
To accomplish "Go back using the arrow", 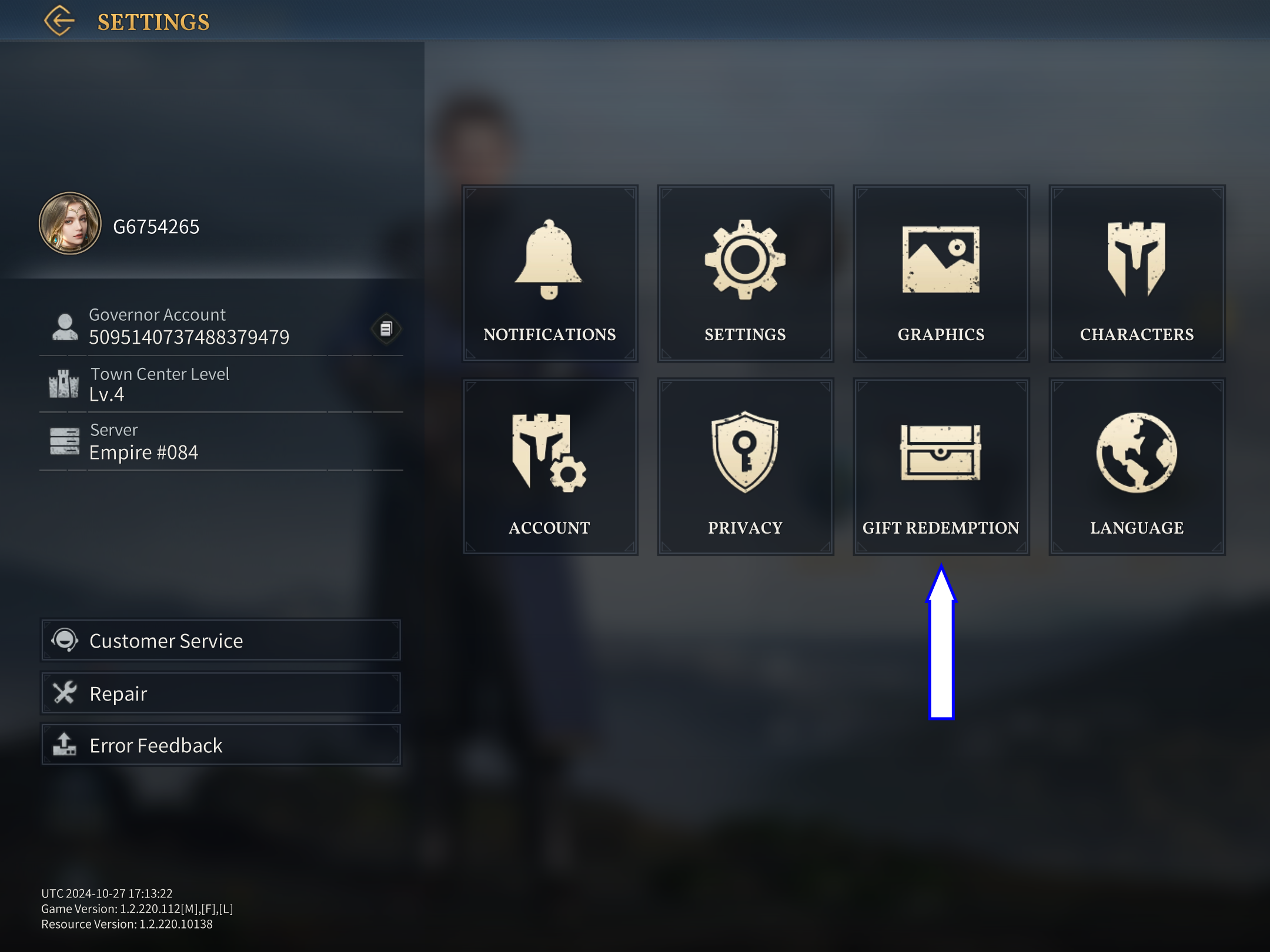I will point(59,21).
